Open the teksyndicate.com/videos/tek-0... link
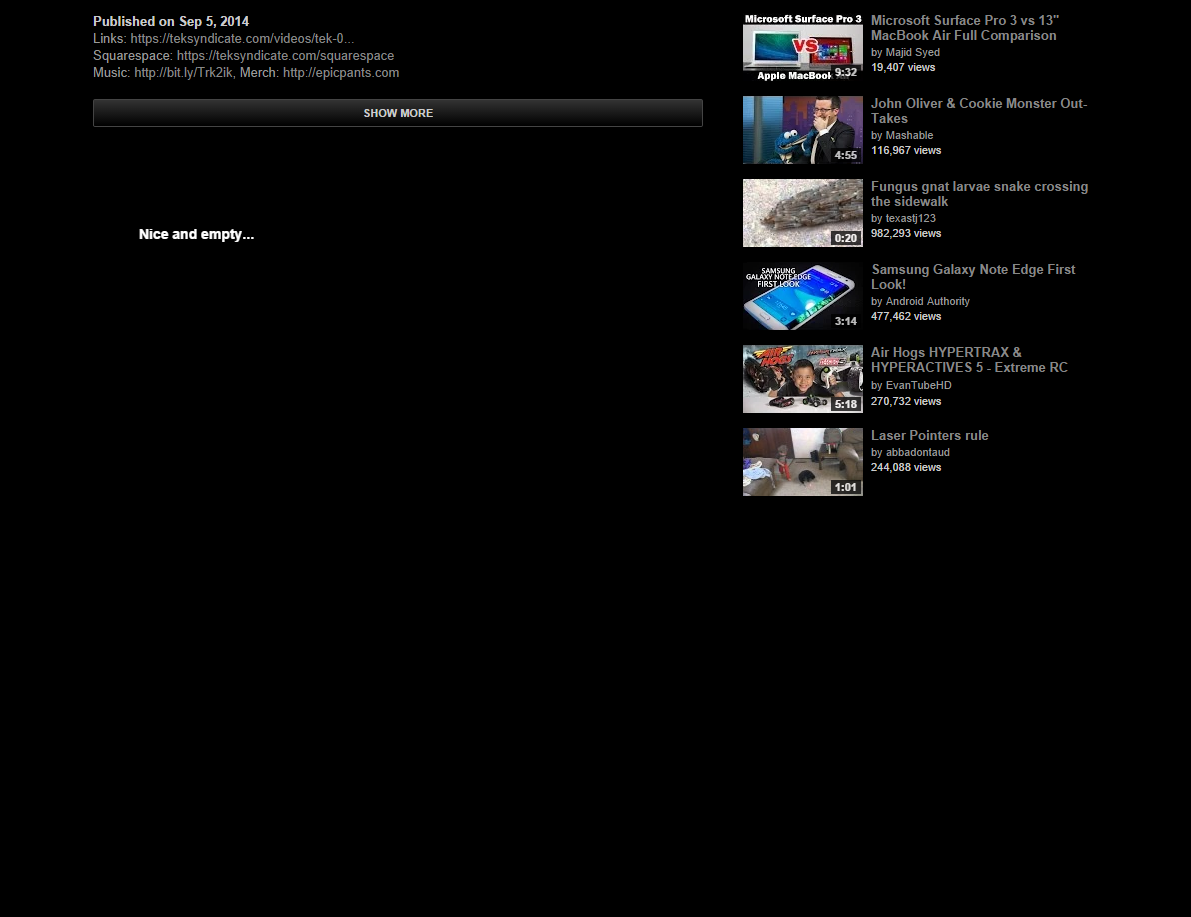This screenshot has width=1191, height=917. pyautogui.click(x=242, y=39)
